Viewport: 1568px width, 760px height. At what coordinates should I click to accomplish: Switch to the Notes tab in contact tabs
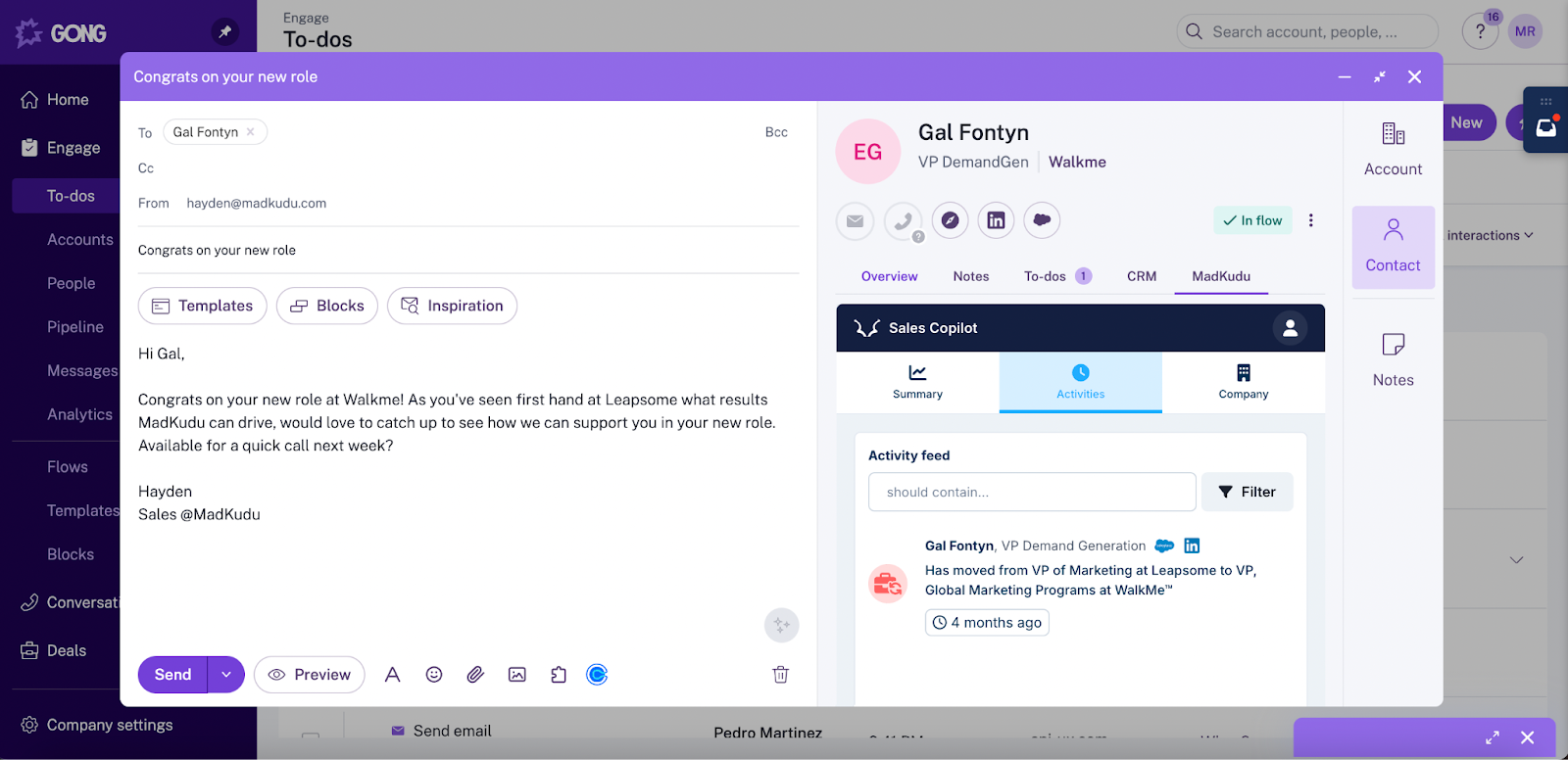(x=971, y=276)
